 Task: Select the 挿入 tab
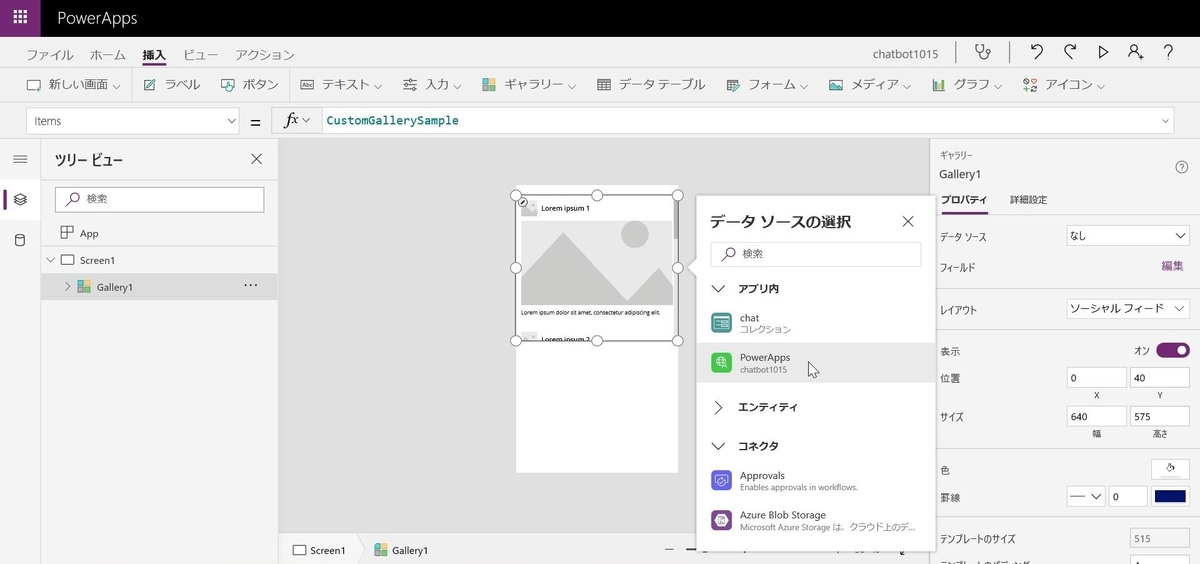click(154, 55)
